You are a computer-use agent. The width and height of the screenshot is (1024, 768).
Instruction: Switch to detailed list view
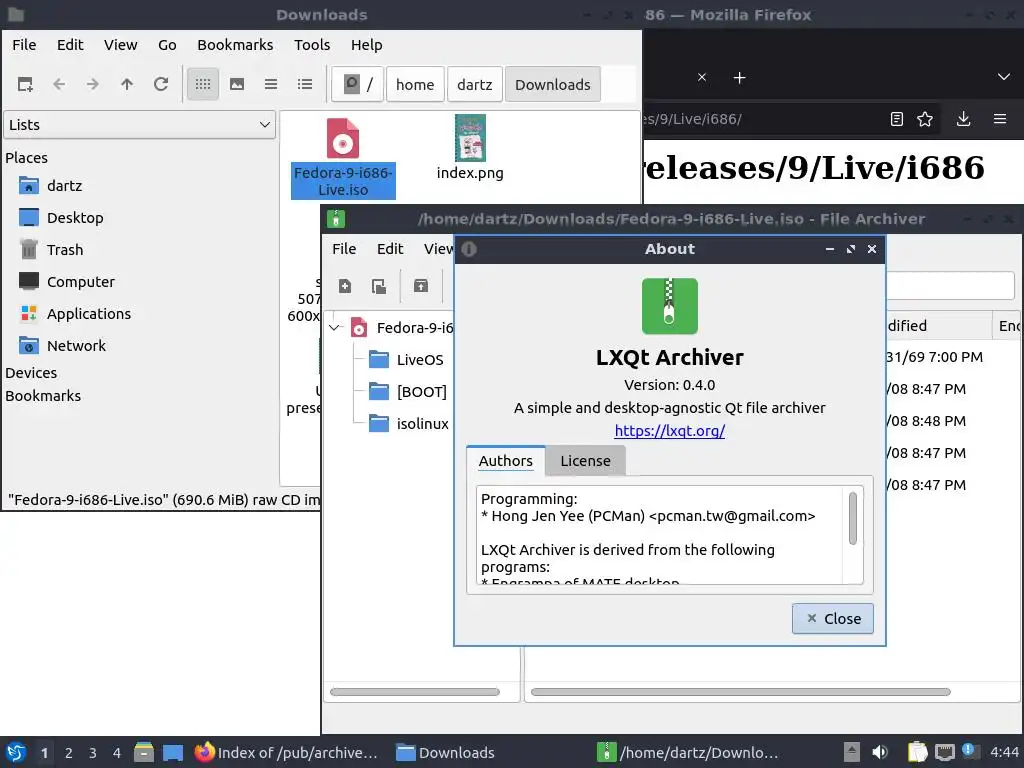tap(305, 84)
